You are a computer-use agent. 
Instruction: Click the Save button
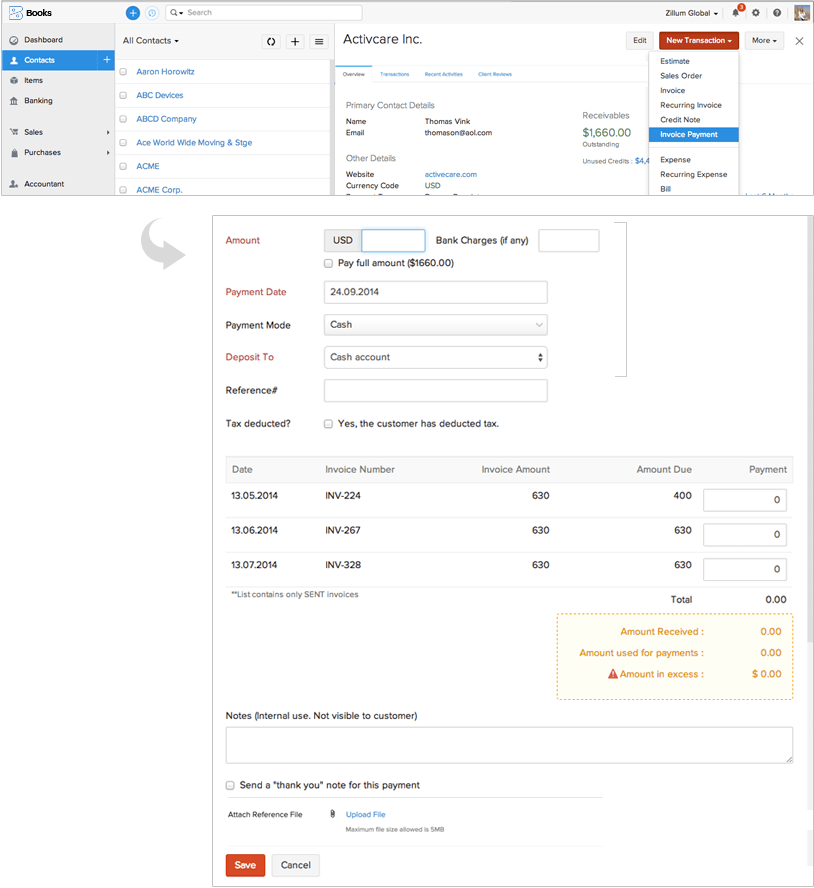[x=245, y=865]
